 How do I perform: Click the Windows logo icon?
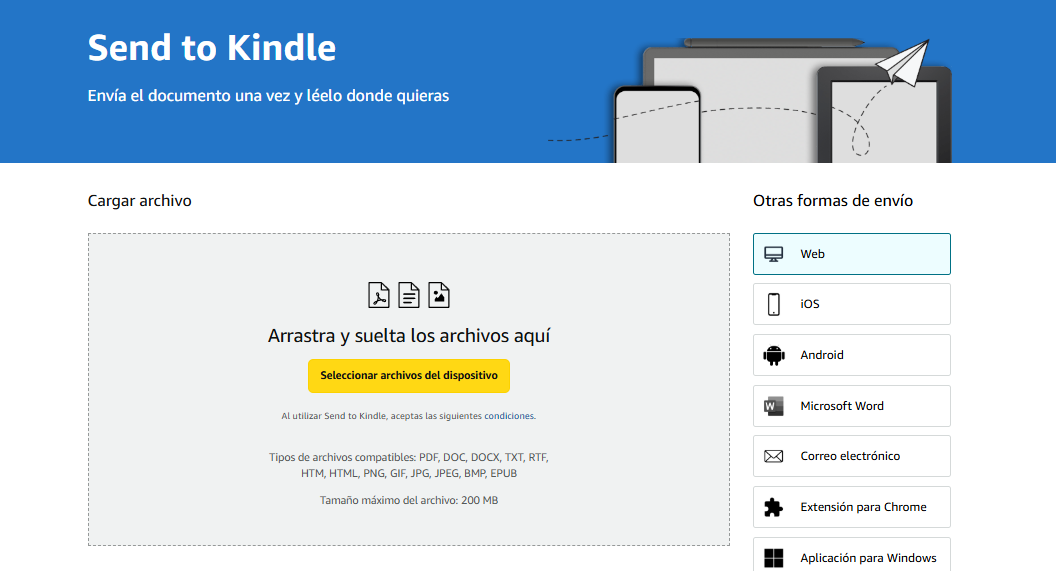[x=774, y=557]
